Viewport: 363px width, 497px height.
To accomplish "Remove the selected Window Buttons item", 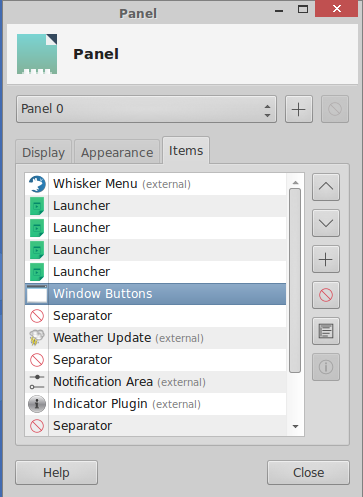I will 326,295.
